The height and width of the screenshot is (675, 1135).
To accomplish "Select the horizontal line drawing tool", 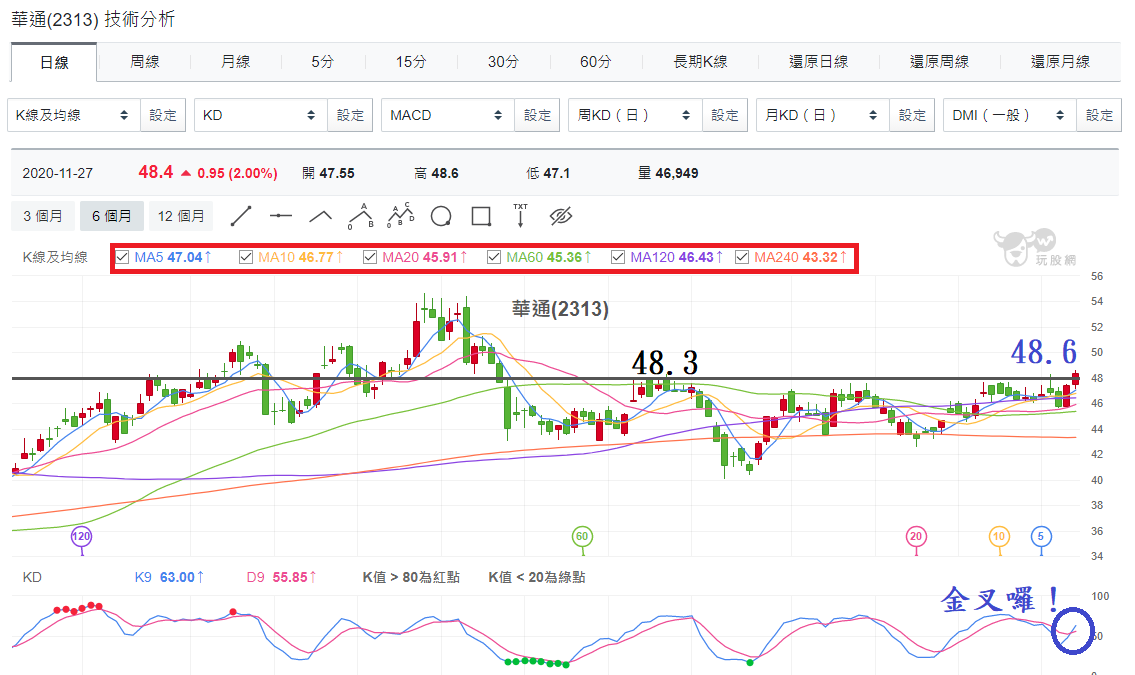I will pos(280,216).
